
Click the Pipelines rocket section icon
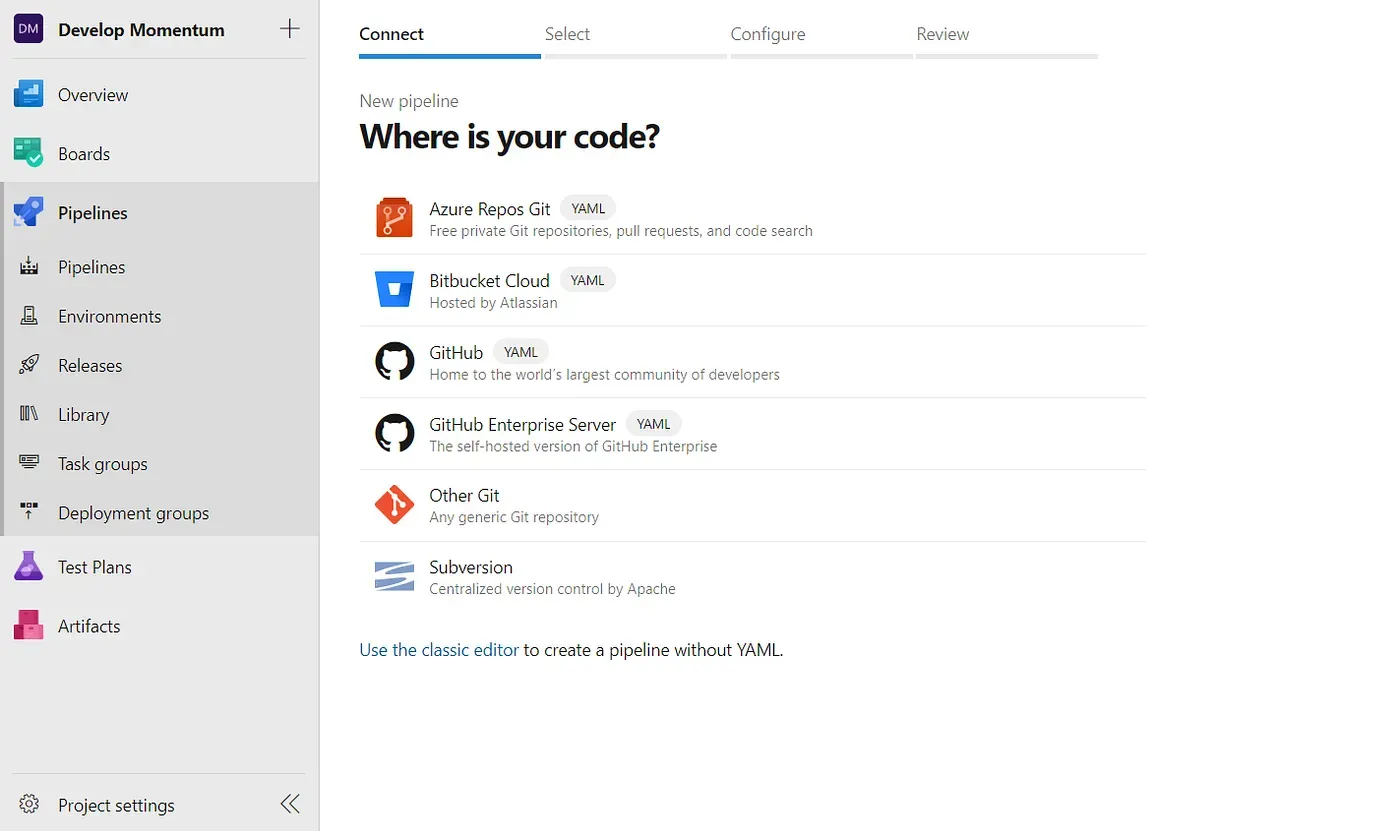[28, 212]
